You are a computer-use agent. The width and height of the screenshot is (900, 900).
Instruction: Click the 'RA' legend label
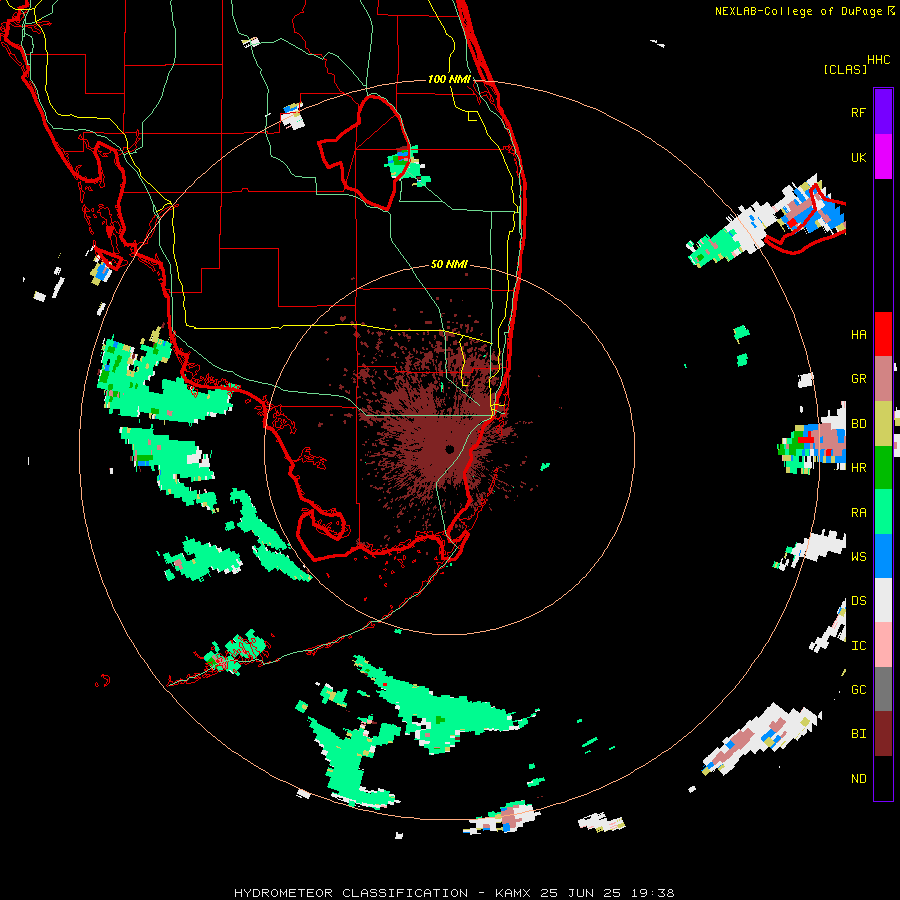tap(858, 513)
